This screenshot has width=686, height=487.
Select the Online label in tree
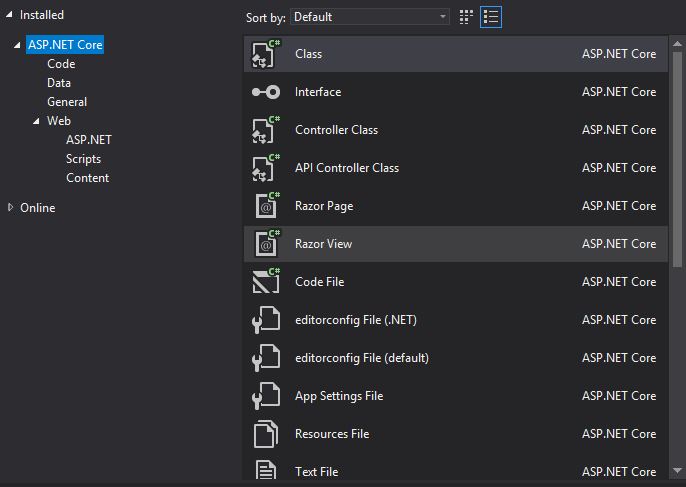coord(38,208)
